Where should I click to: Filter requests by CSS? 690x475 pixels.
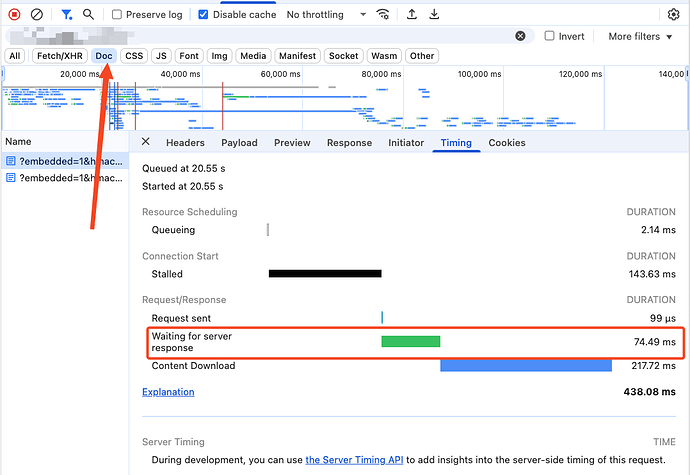[x=134, y=56]
